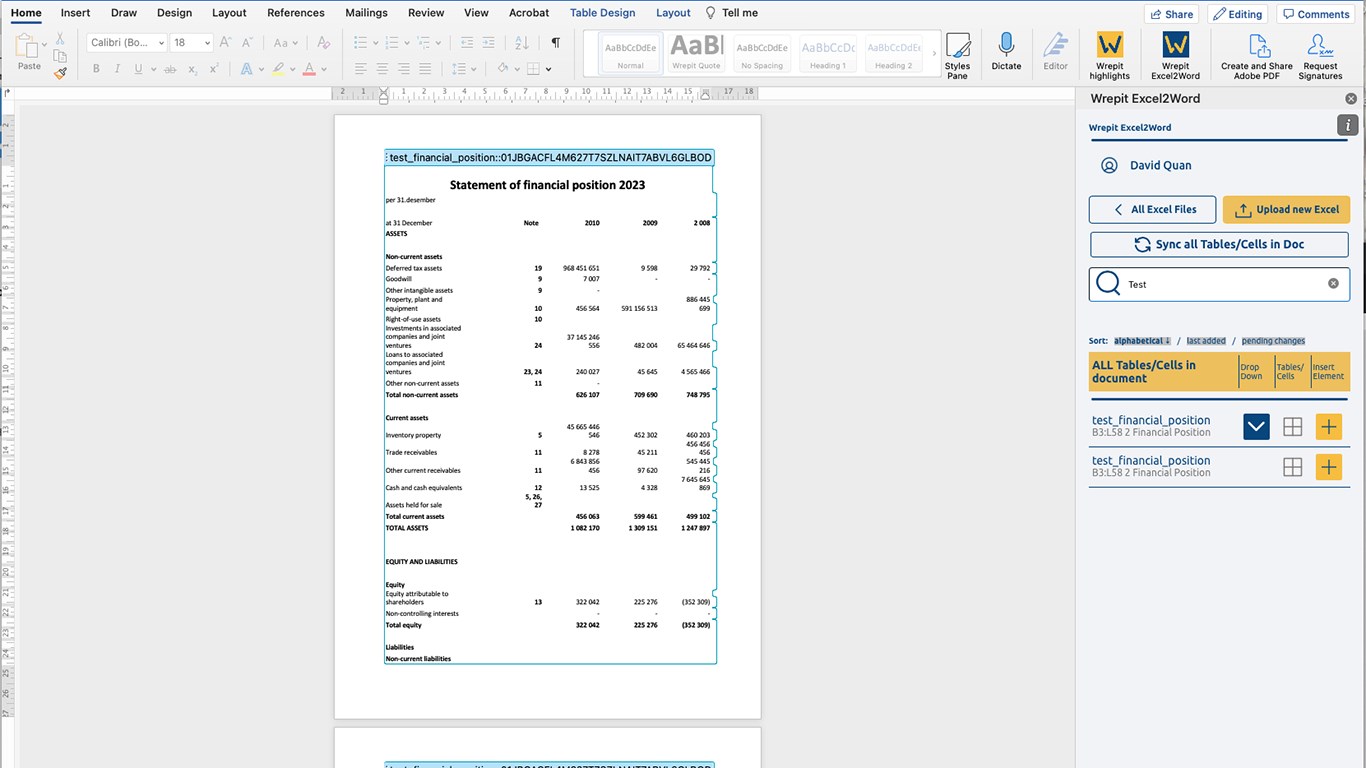This screenshot has width=1366, height=768.
Task: Open Request Signatures
Action: tap(1320, 55)
